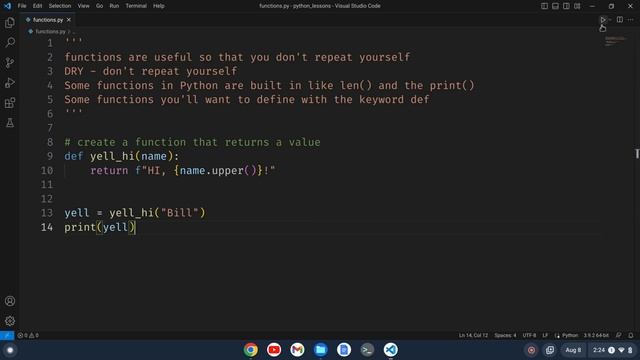The width and height of the screenshot is (640, 360).
Task: Click the feedback icon in status bar
Action: 619,335
